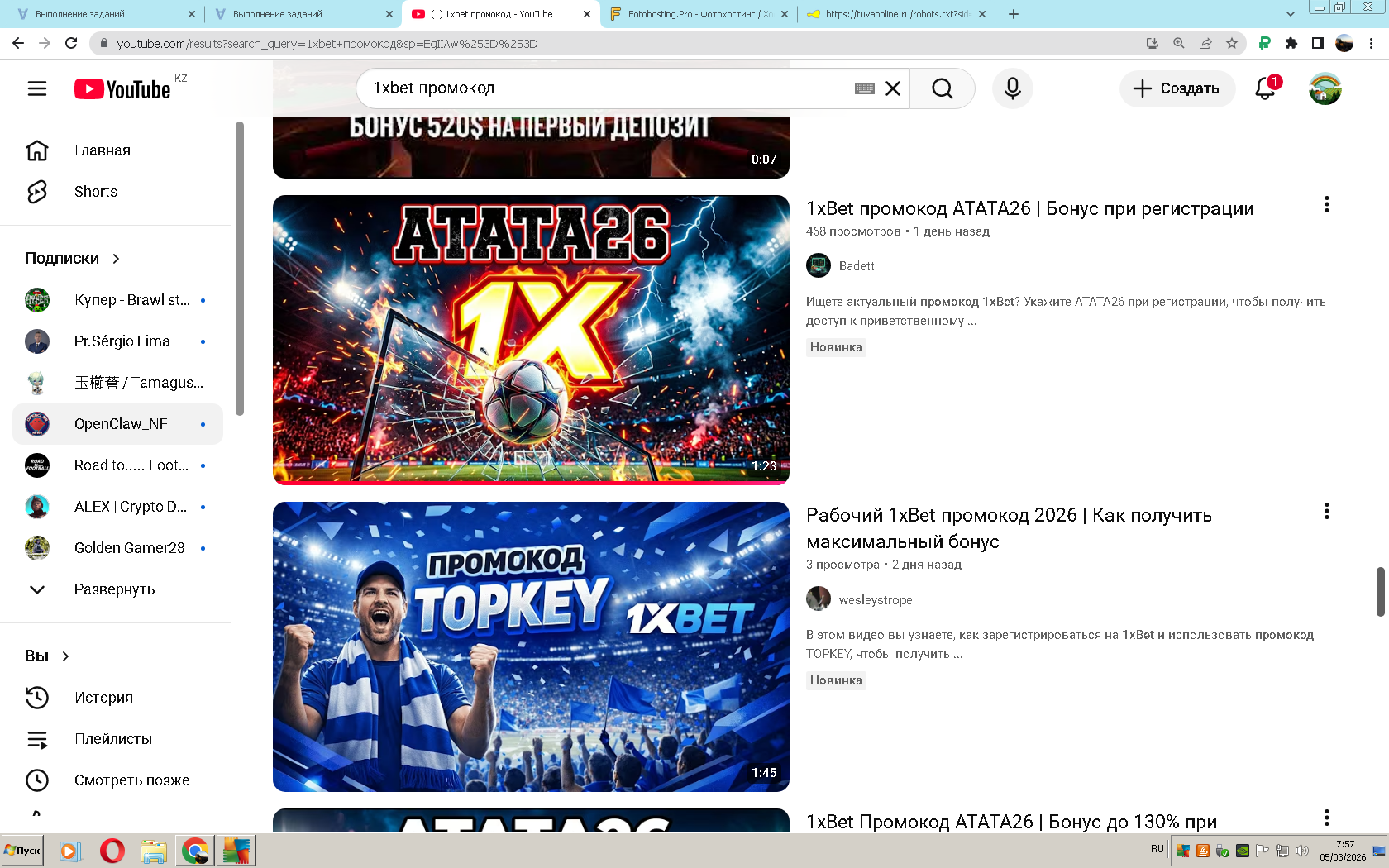The image size is (1389, 868).
Task: Open Главная in sidebar
Action: pyautogui.click(x=117, y=150)
